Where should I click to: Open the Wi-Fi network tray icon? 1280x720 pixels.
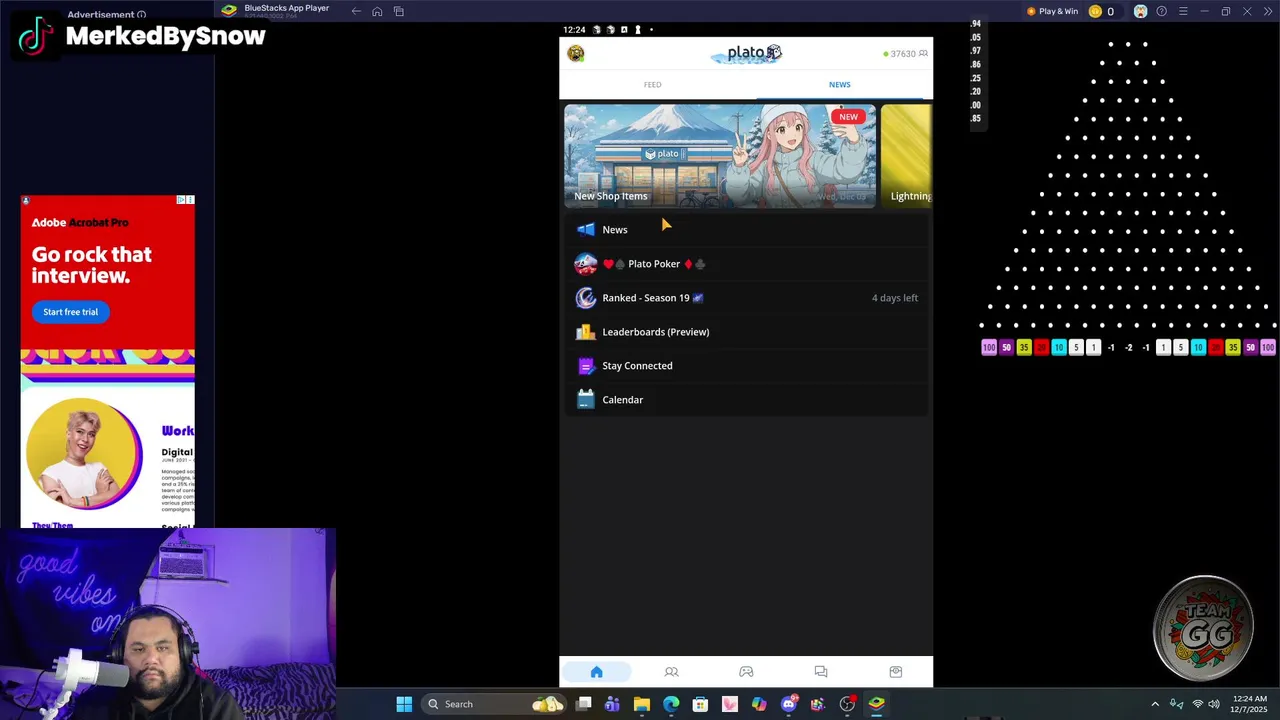1197,704
